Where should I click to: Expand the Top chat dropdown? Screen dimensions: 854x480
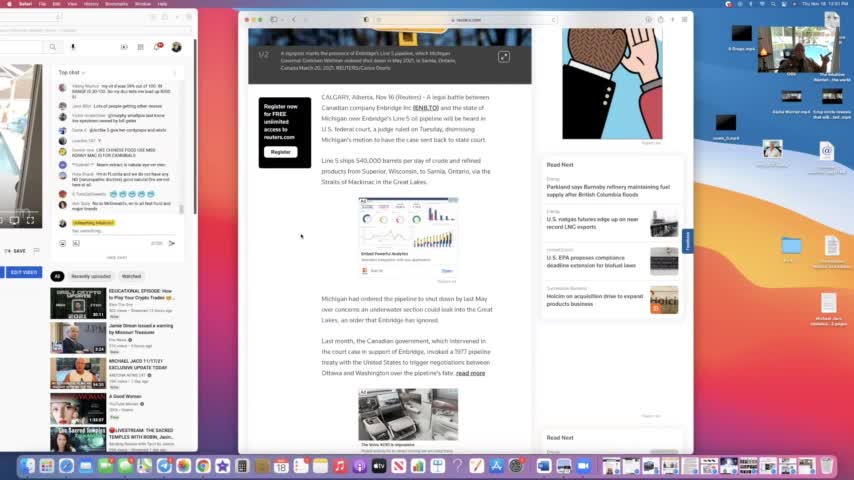coord(72,72)
